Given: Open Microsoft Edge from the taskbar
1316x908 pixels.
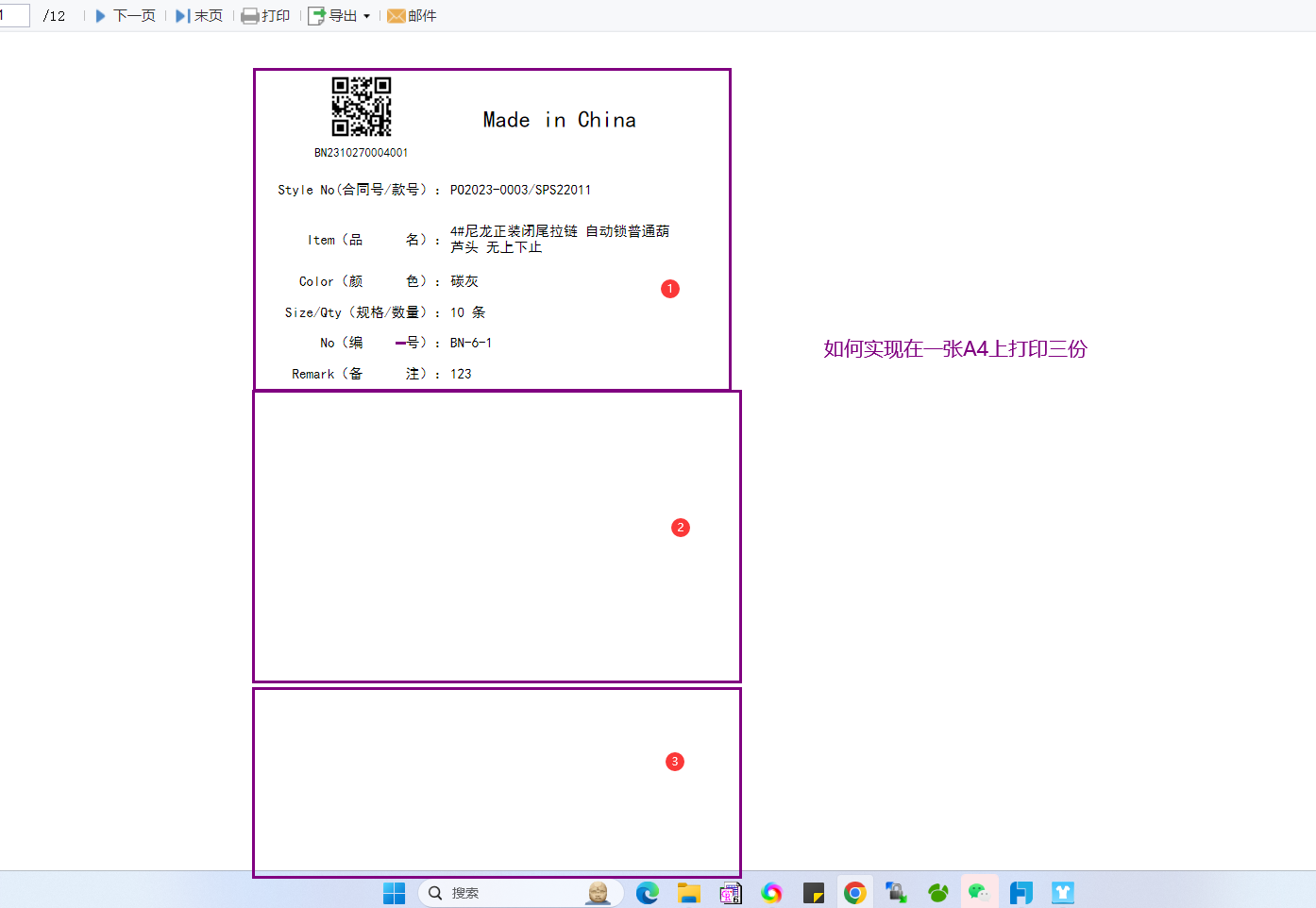Looking at the screenshot, I should (x=648, y=893).
